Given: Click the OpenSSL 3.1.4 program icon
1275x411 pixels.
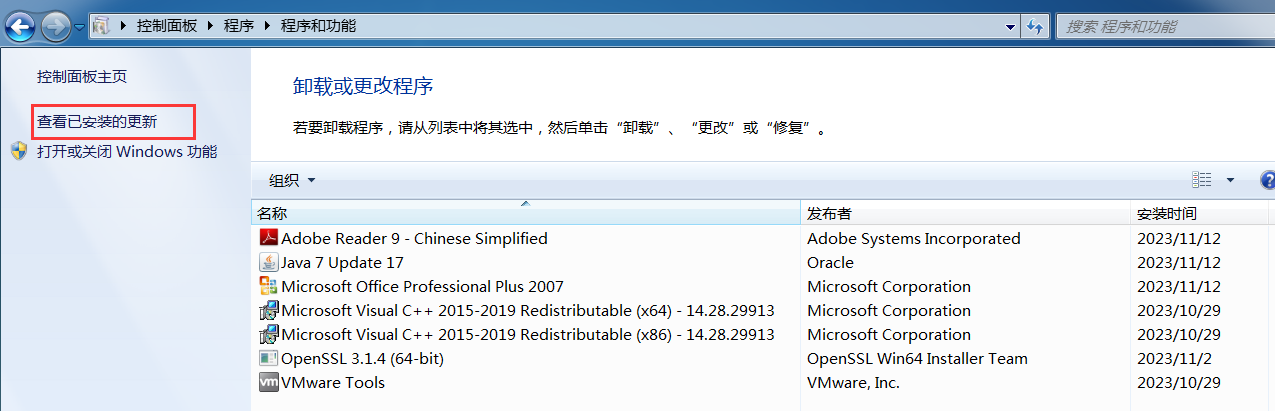Looking at the screenshot, I should click(268, 358).
